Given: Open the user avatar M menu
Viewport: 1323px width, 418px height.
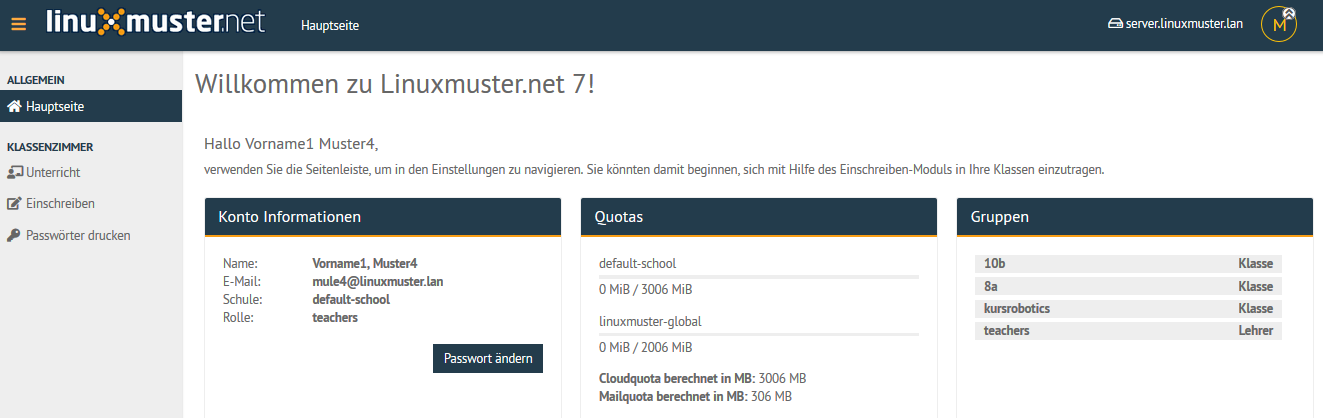Looking at the screenshot, I should click(1279, 24).
